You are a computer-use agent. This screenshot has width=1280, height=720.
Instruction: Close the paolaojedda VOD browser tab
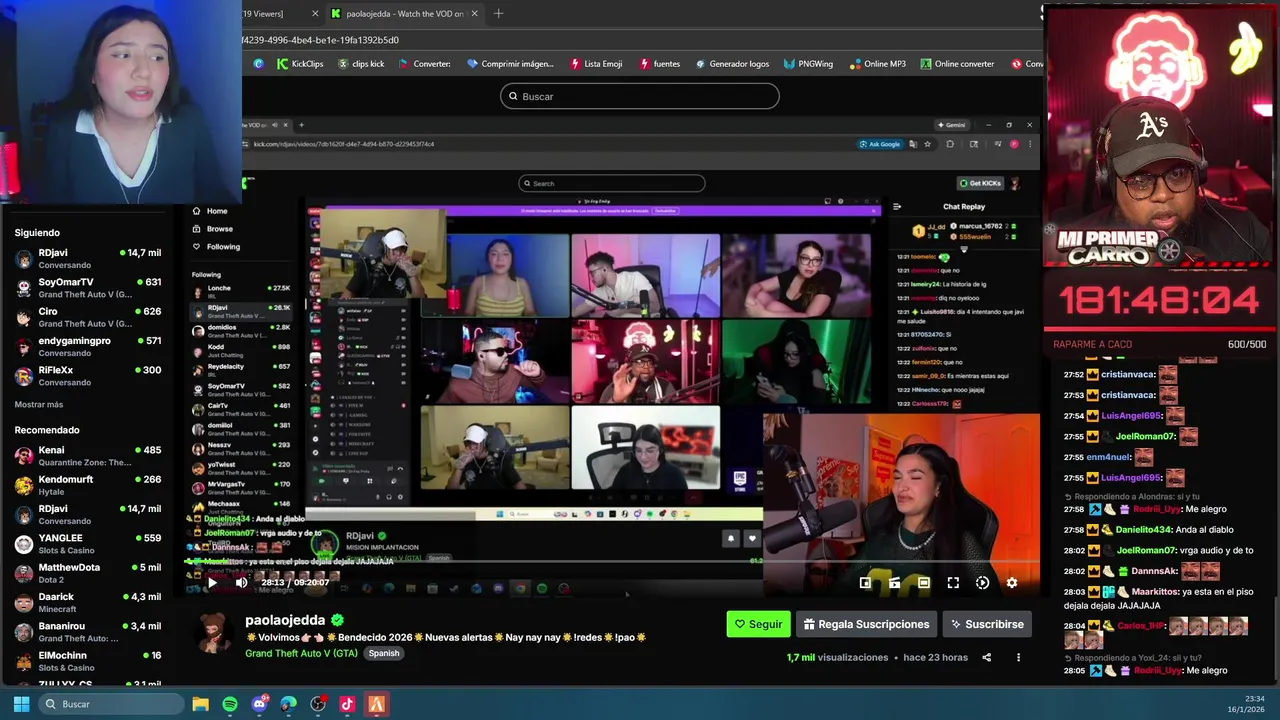(x=474, y=13)
